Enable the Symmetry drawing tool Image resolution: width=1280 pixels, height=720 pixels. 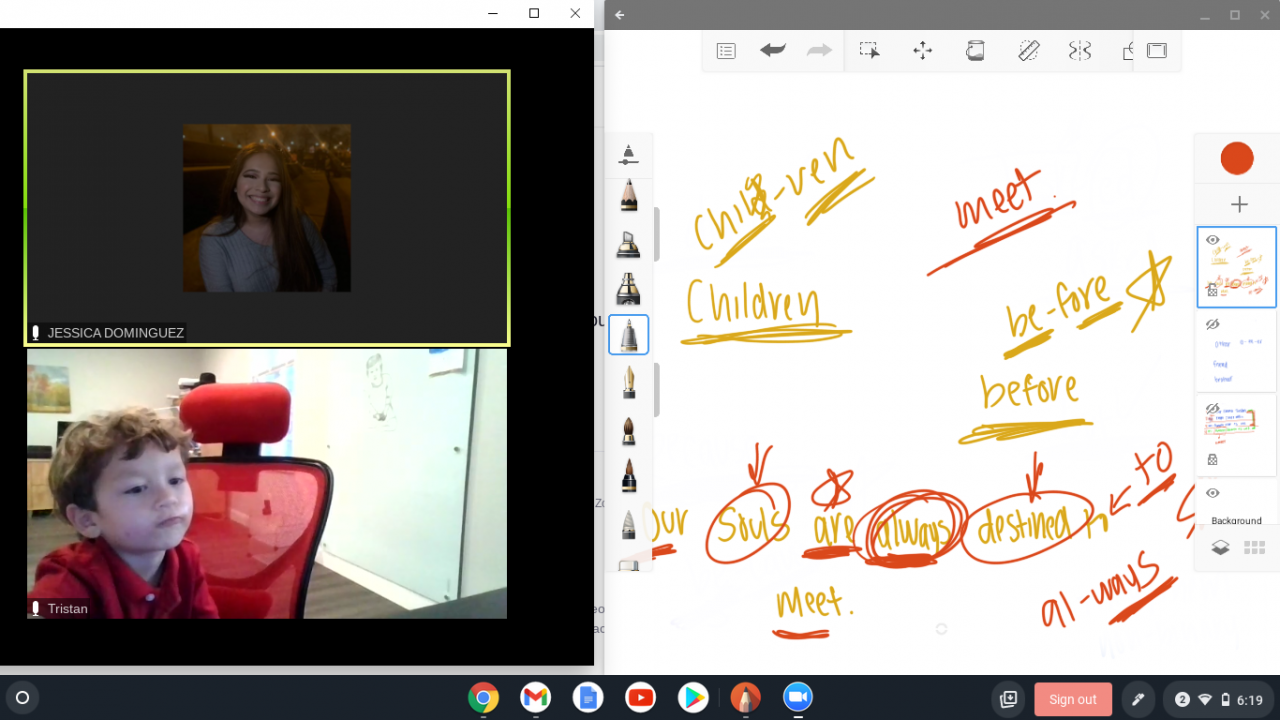1080,51
